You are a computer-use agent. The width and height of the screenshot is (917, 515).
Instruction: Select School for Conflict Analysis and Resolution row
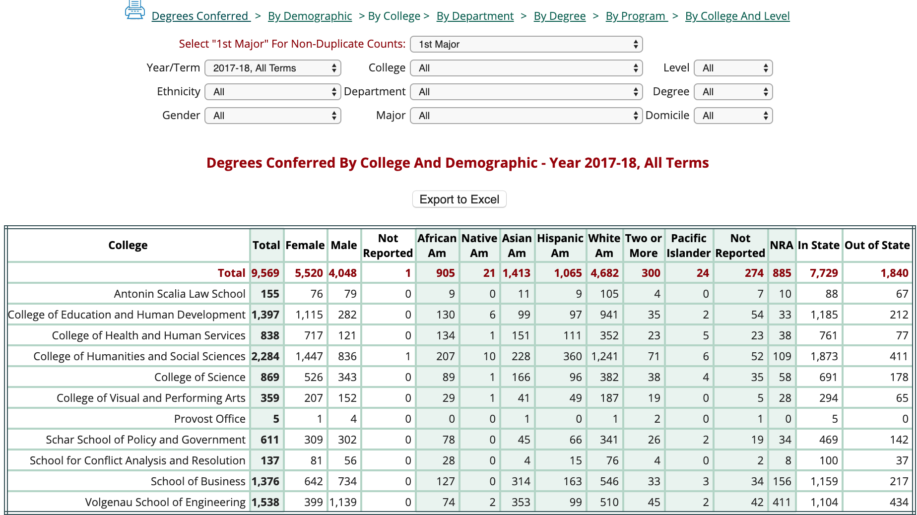click(x=460, y=461)
